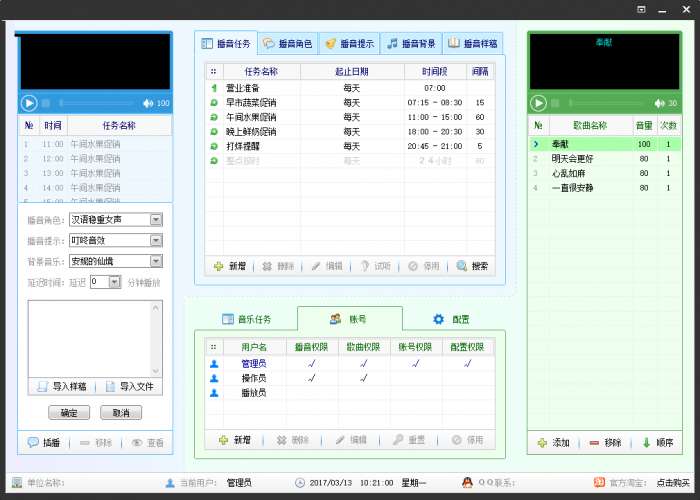Toggle 播音权限 checkmark for 操作员
Screen dimensions: 700x500
311,378
